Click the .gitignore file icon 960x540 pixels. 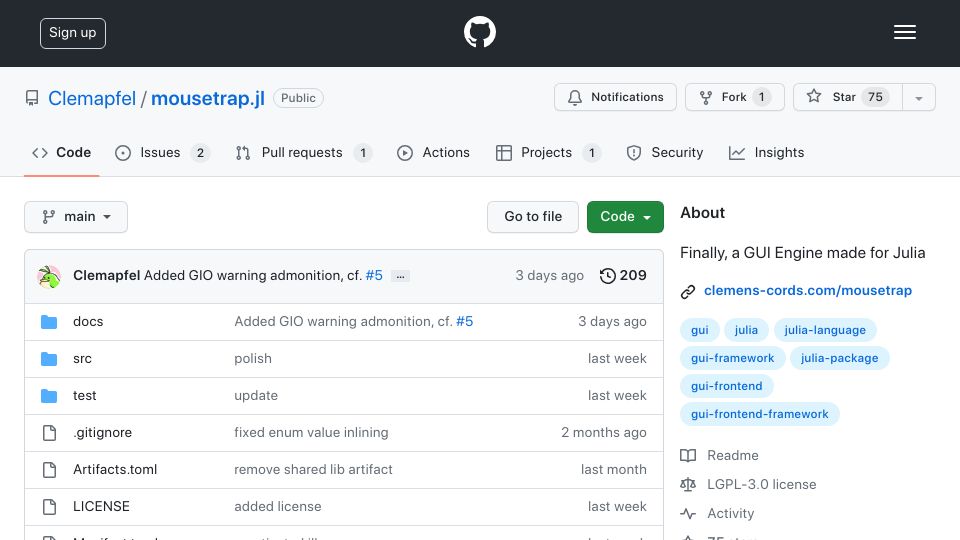coord(50,433)
